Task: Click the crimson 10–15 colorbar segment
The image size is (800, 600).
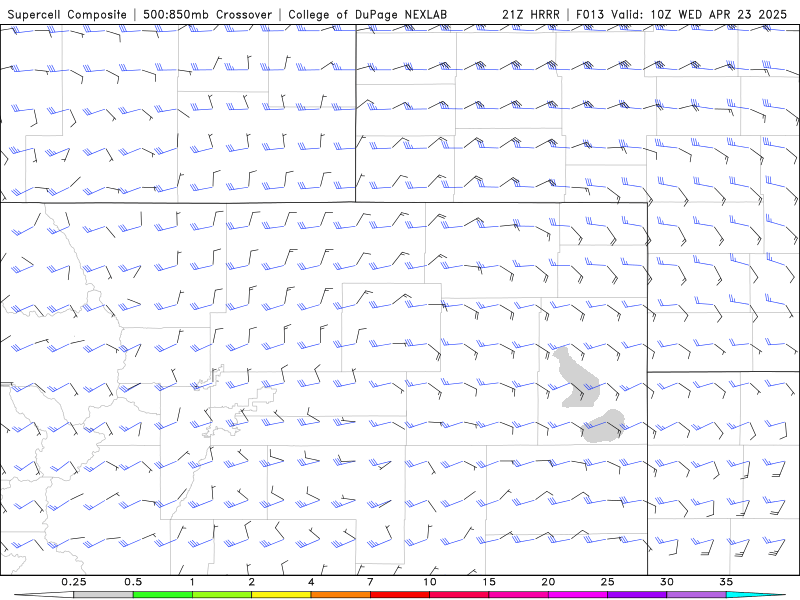Action: point(459,595)
